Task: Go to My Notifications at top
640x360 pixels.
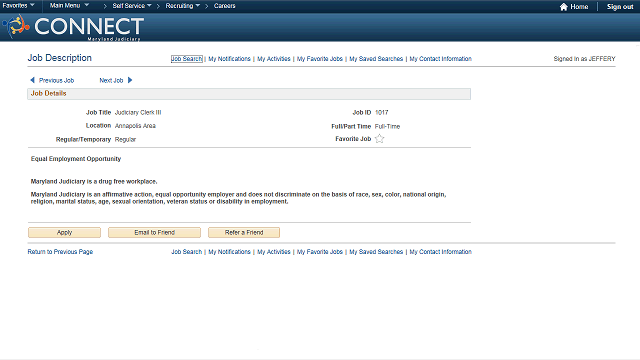Action: tap(229, 59)
